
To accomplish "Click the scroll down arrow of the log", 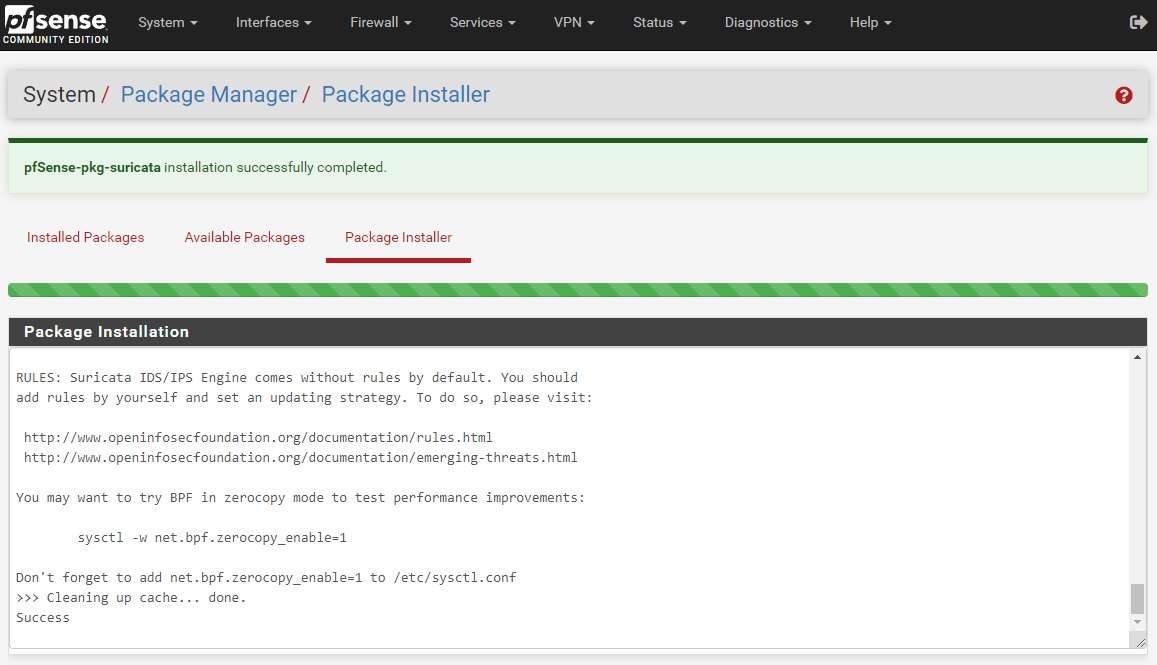I will 1137,622.
